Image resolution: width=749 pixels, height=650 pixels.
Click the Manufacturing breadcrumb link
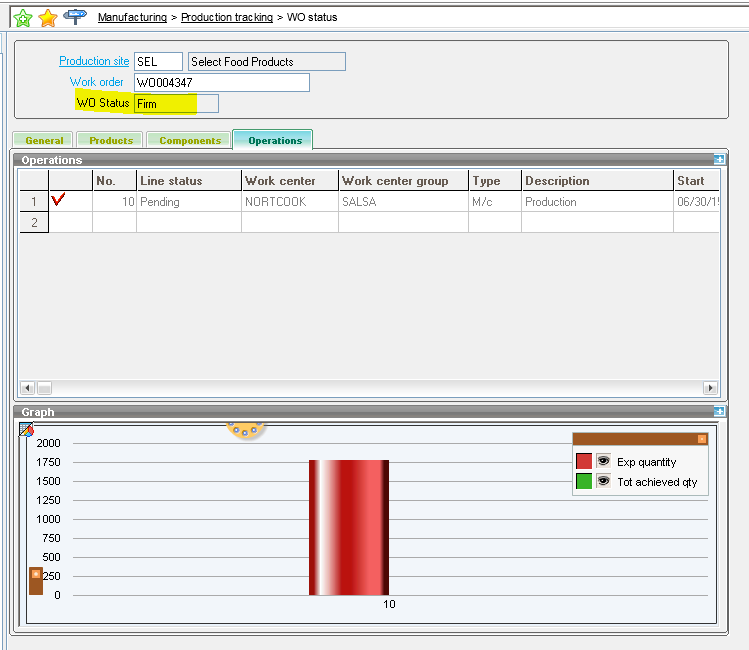click(x=132, y=18)
